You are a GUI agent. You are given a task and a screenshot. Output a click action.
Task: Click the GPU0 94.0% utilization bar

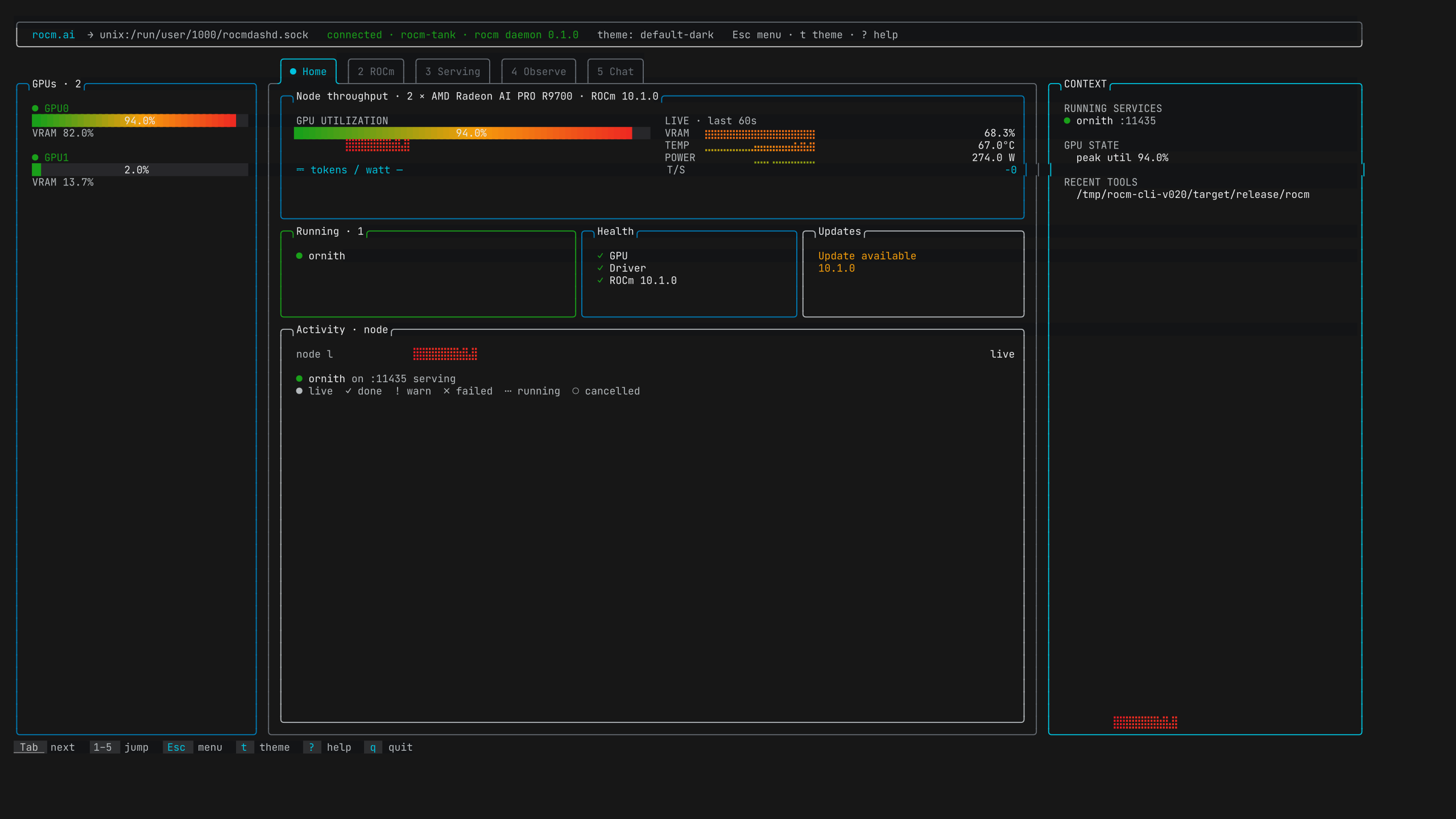(140, 121)
